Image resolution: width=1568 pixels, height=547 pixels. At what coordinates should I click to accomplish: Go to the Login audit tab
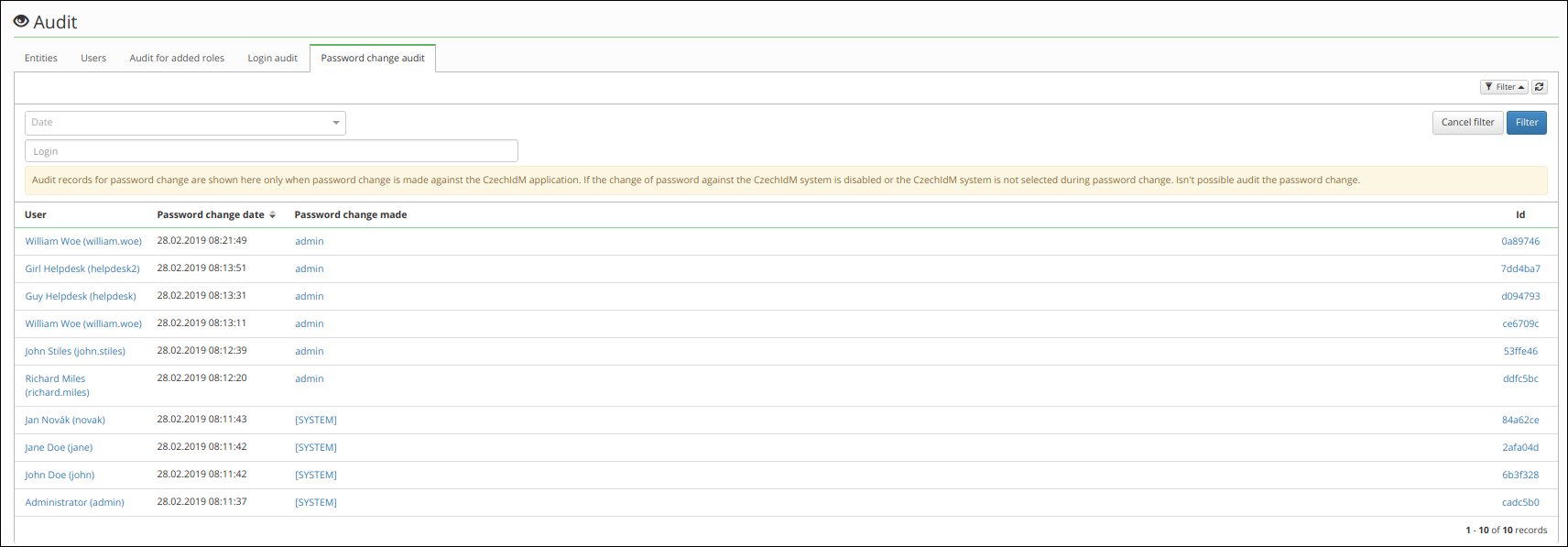click(272, 58)
